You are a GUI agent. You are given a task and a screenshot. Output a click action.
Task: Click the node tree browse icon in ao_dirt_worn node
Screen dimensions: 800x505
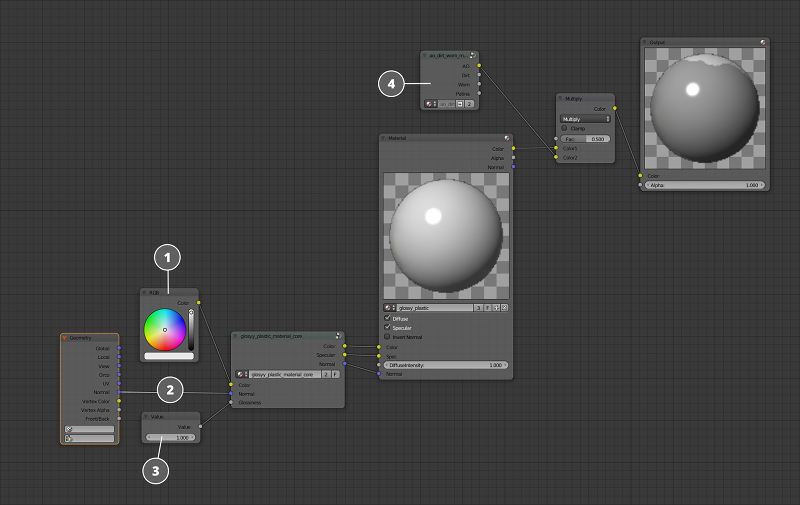click(430, 103)
